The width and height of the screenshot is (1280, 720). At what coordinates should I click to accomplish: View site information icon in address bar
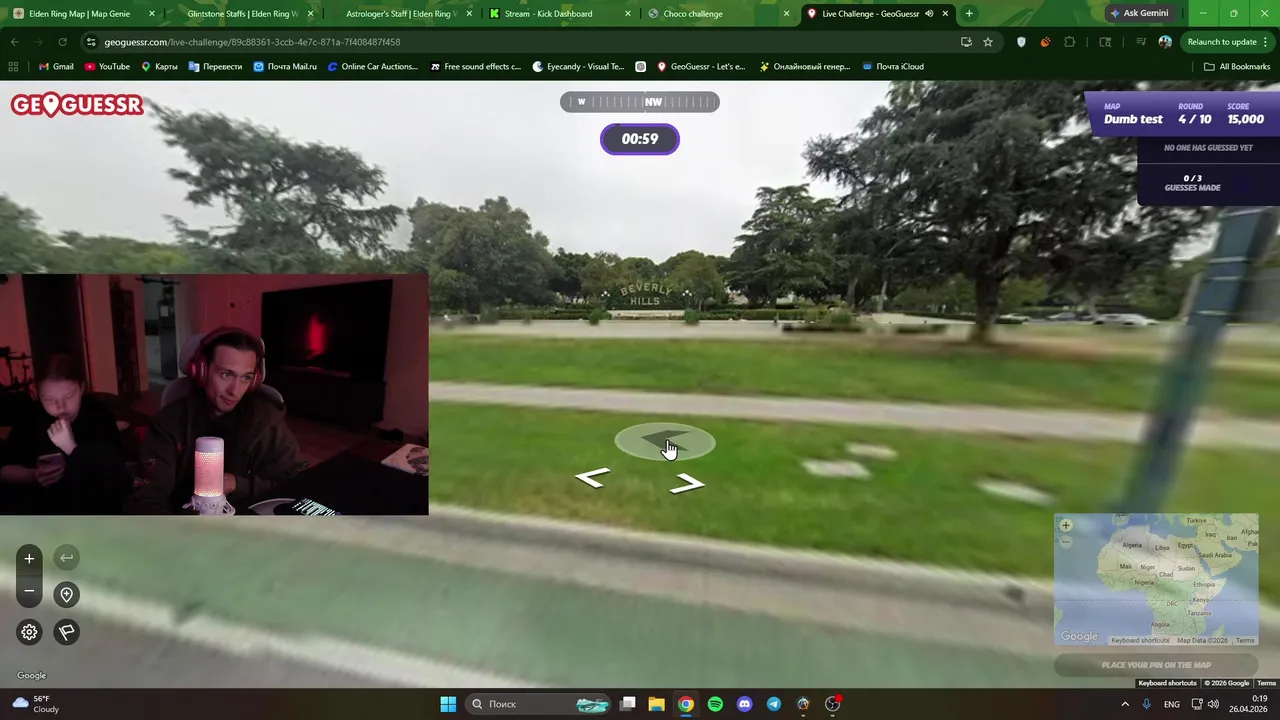[91, 42]
